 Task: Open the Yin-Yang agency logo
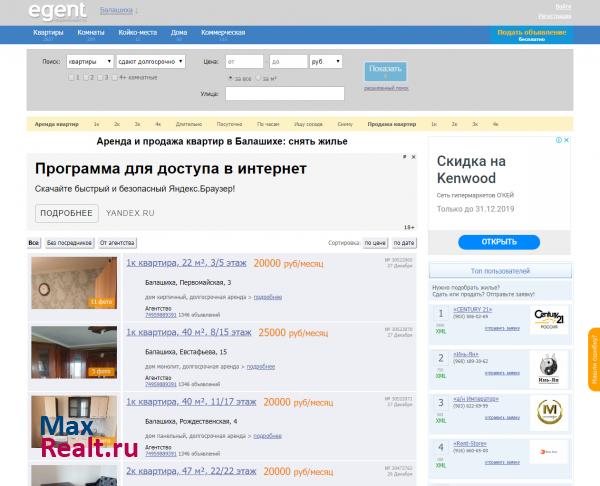pyautogui.click(x=549, y=369)
